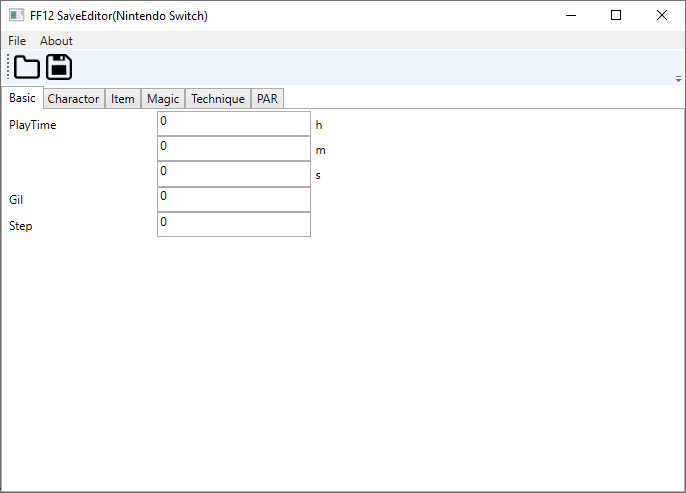The image size is (686, 493).
Task: Go to the Magic tab
Action: [x=163, y=99]
